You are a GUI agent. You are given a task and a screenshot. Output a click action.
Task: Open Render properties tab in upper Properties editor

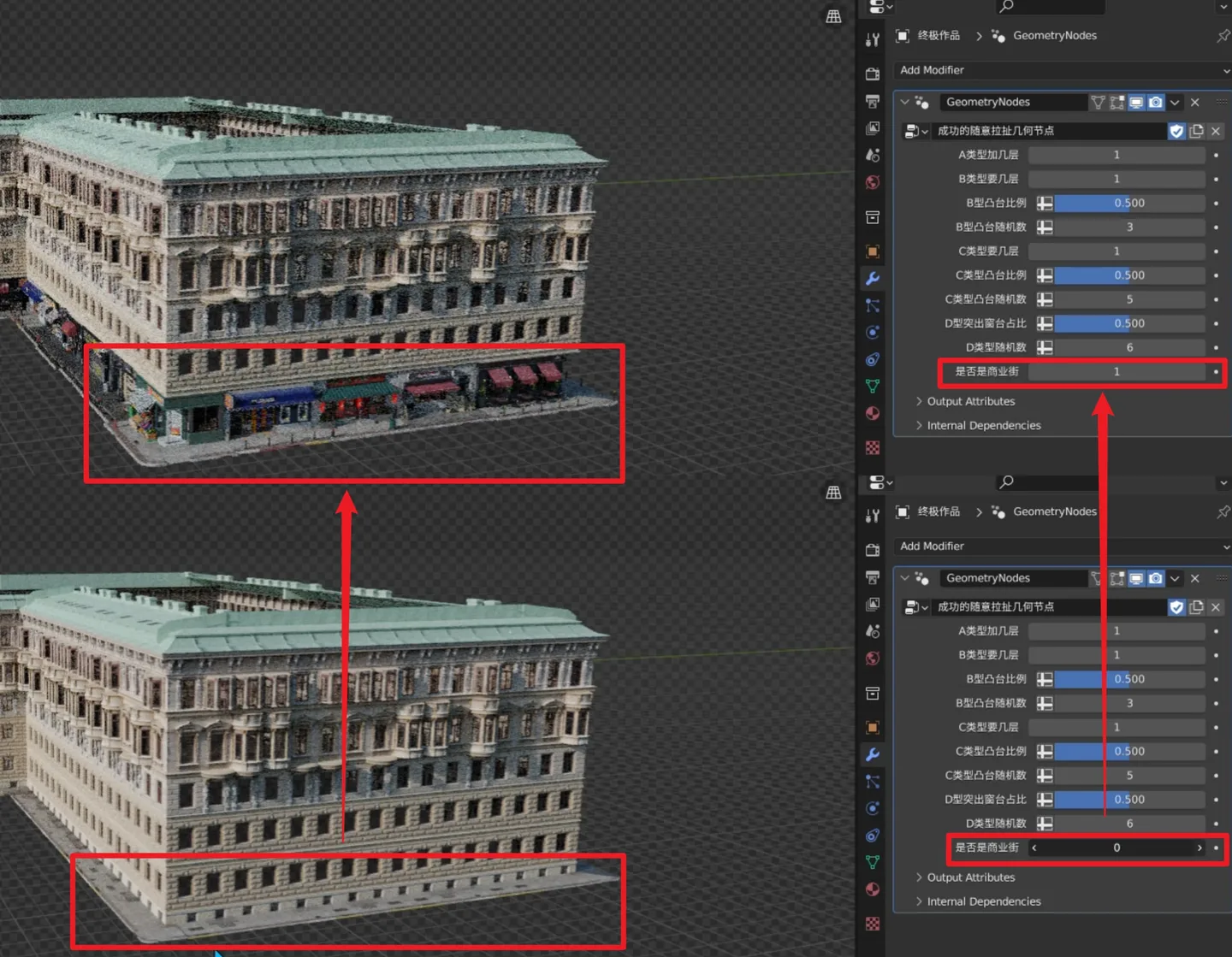[873, 74]
